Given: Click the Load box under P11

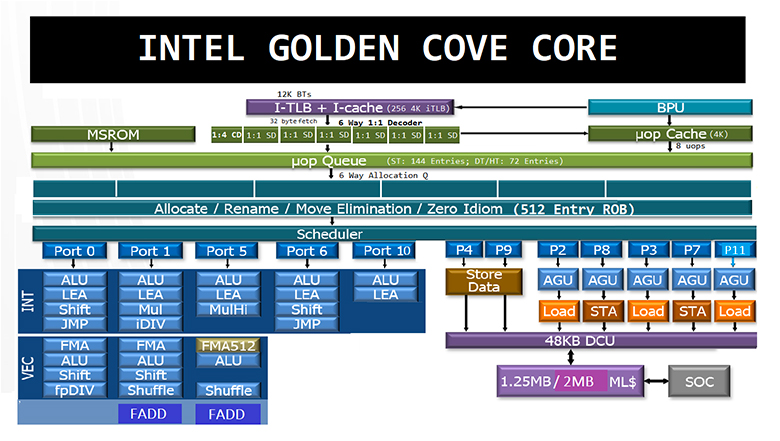Looking at the screenshot, I should coord(735,311).
